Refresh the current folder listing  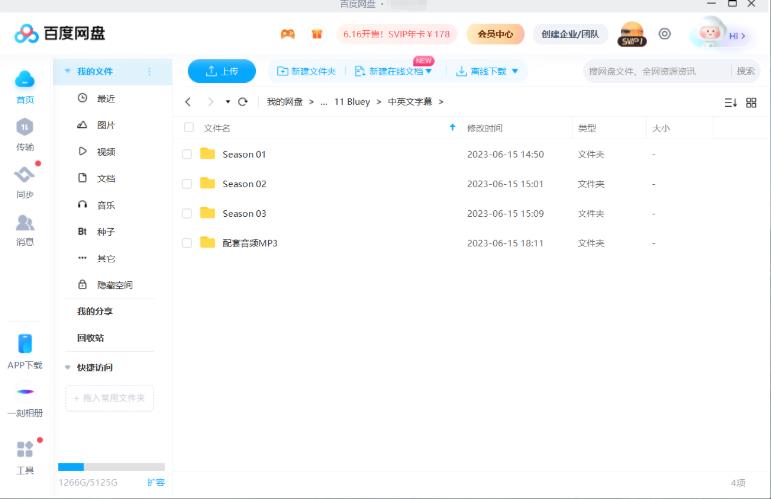point(242,102)
